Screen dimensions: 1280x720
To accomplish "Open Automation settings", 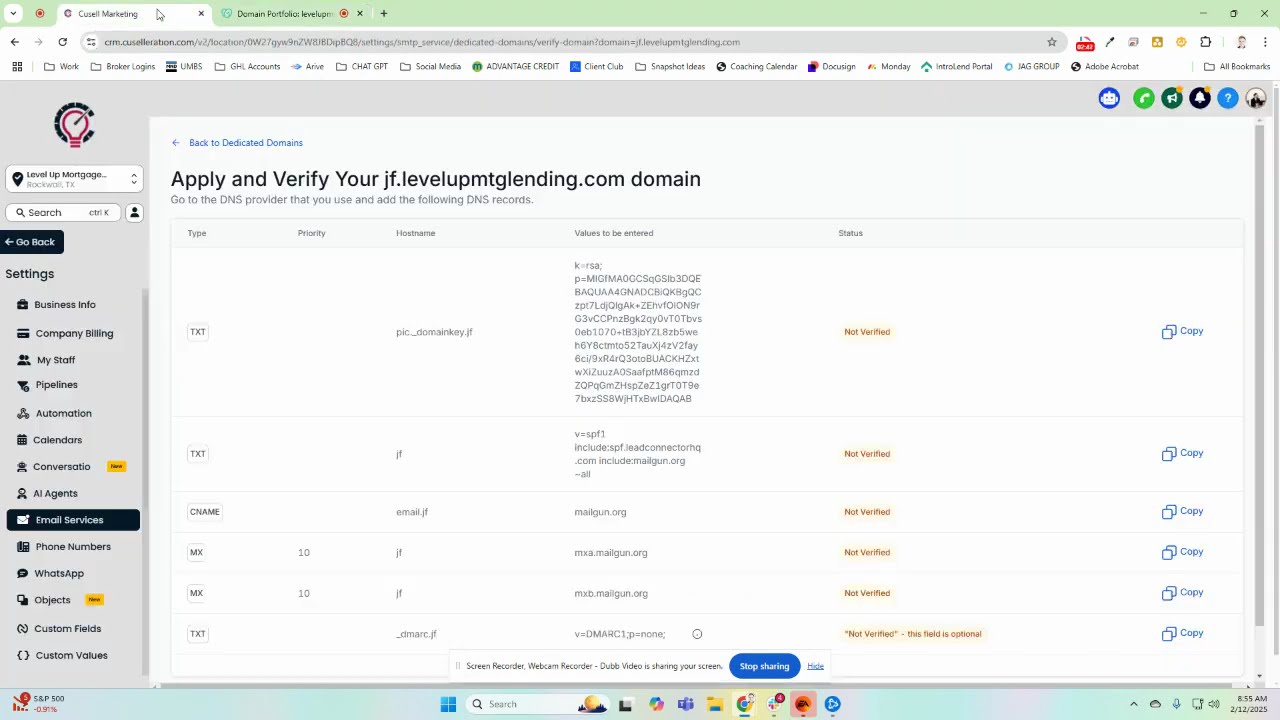I will (63, 413).
